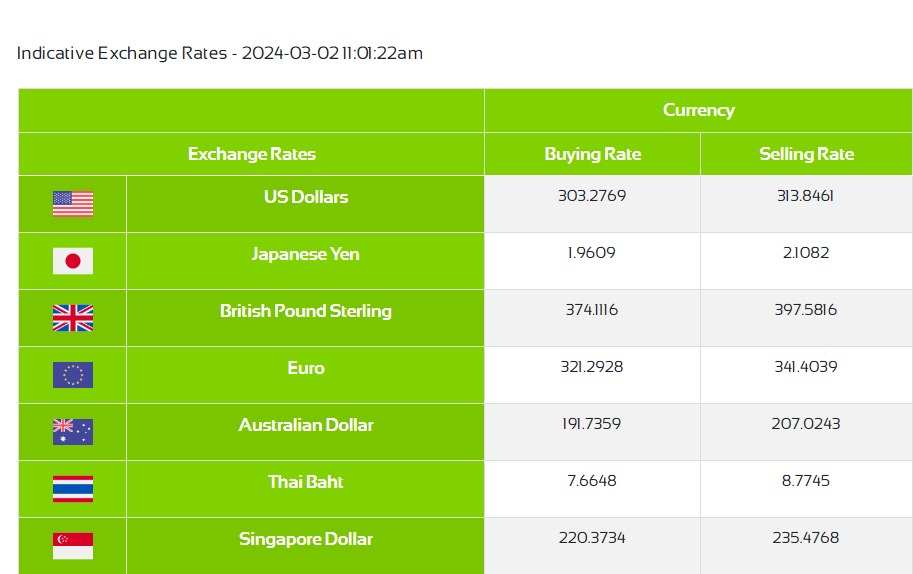Click the Currency header cell

pyautogui.click(x=698, y=110)
